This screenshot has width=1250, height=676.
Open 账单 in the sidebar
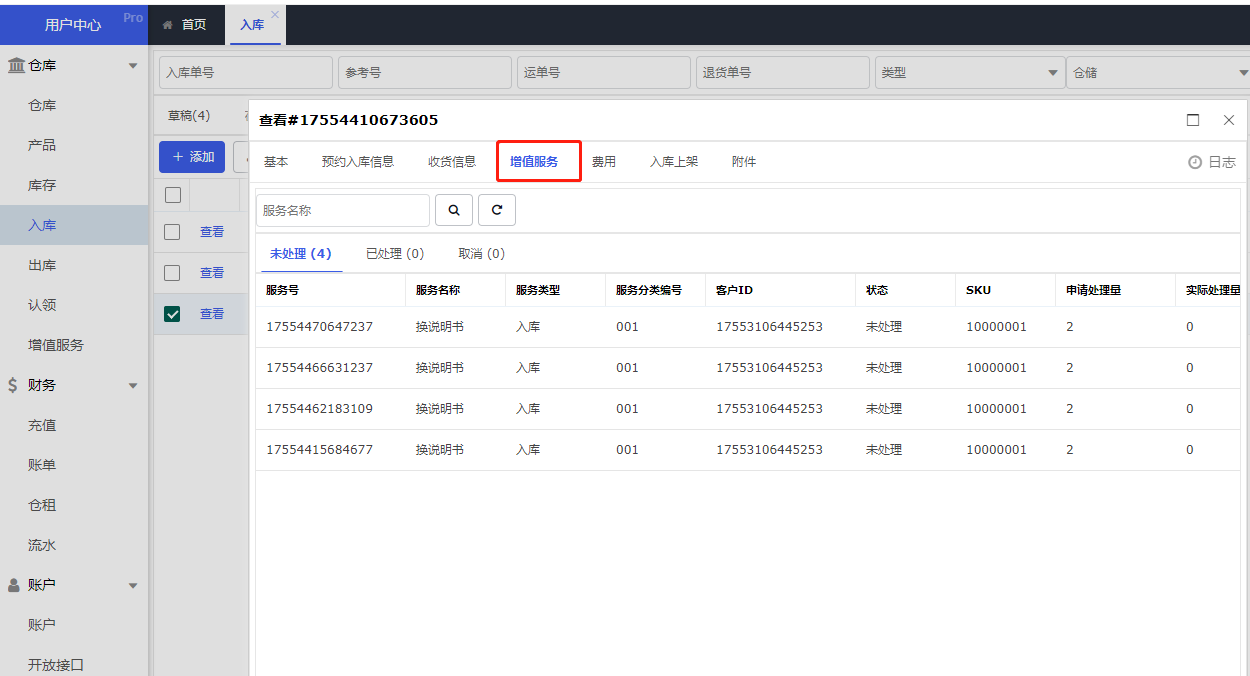point(42,465)
